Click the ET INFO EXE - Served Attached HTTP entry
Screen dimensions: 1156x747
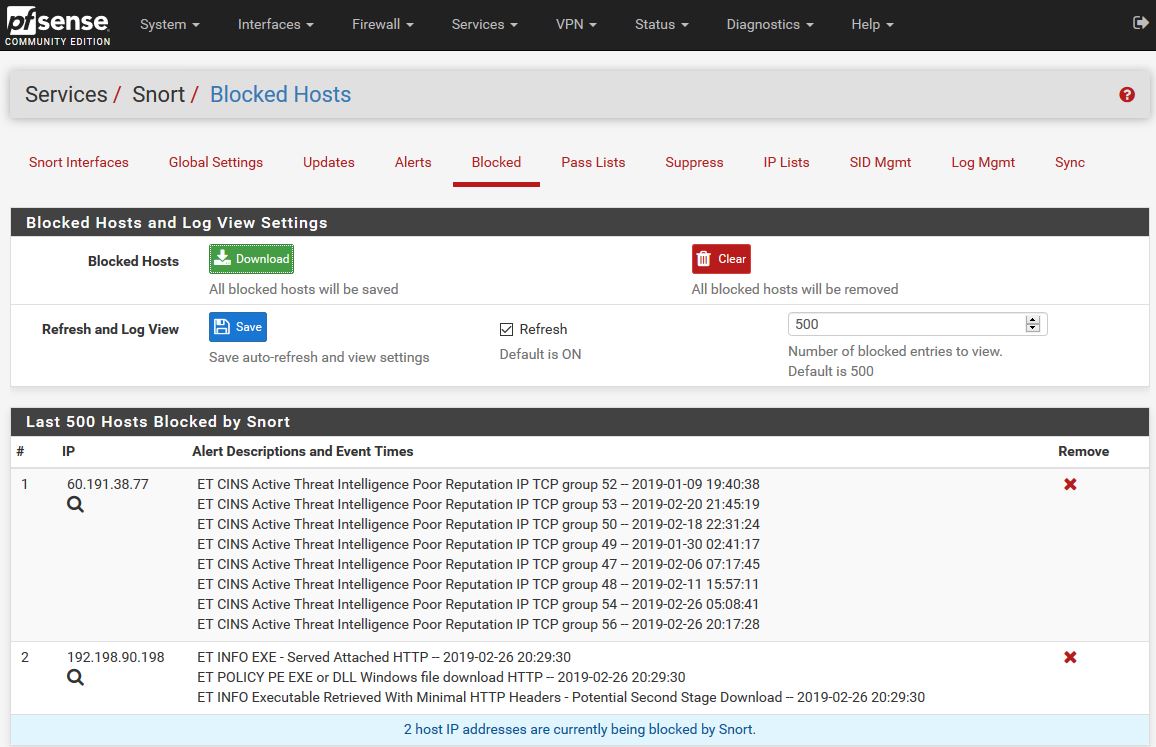[x=384, y=657]
